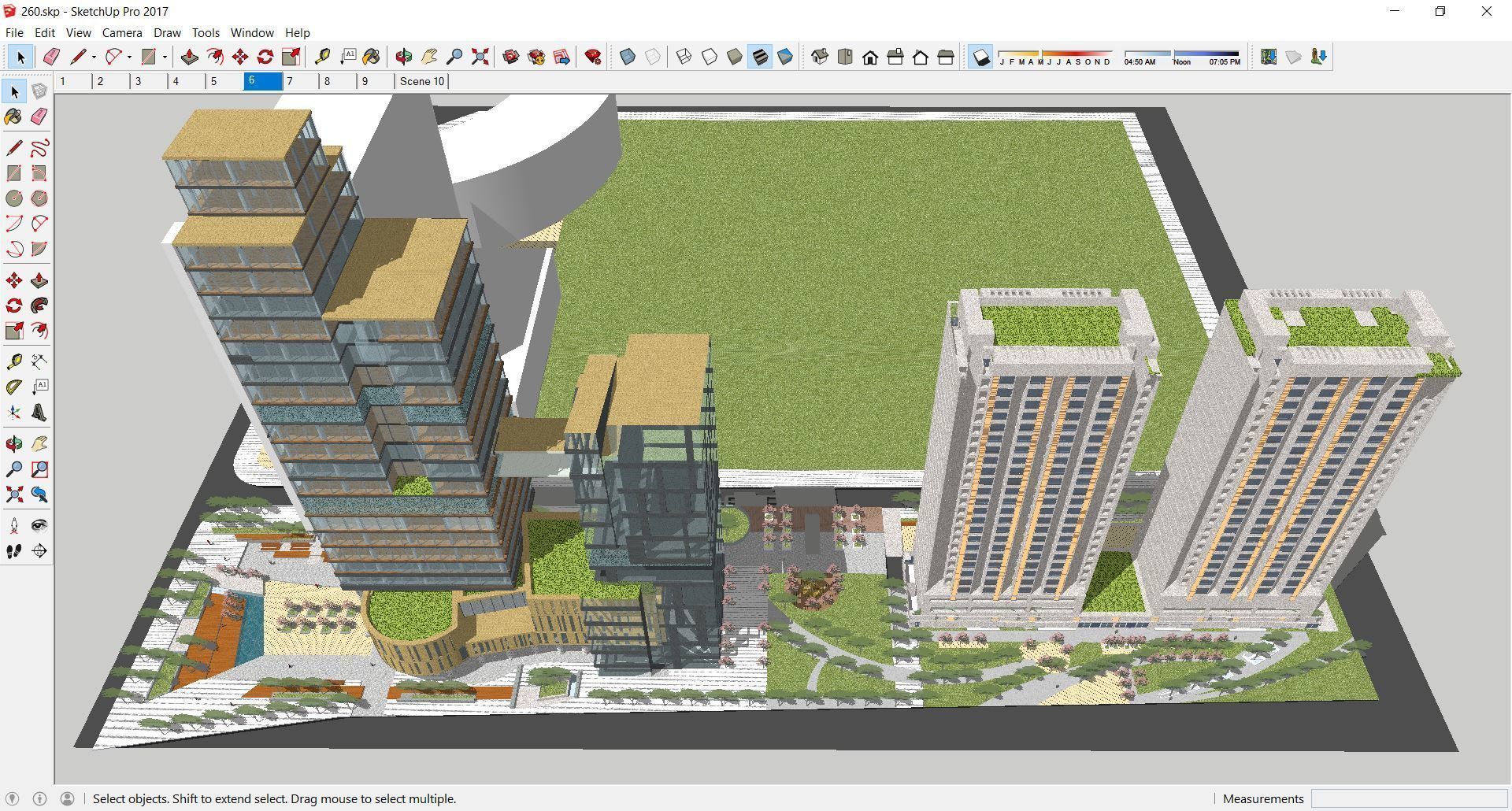Toggle X-Ray face style

pyautogui.click(x=628, y=57)
